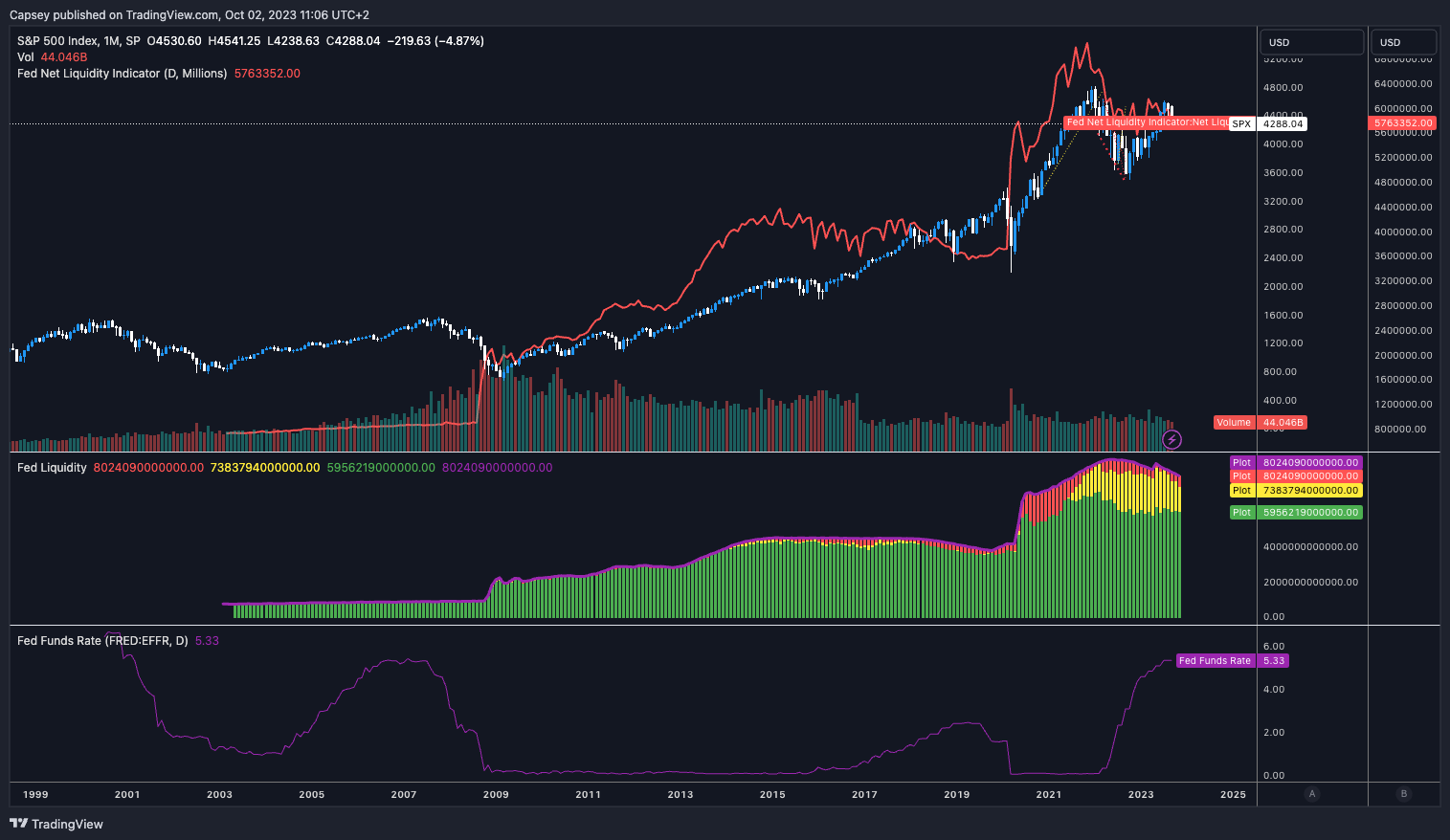Image resolution: width=1450 pixels, height=840 pixels.
Task: Open the left USD currency selector
Action: tap(1311, 42)
